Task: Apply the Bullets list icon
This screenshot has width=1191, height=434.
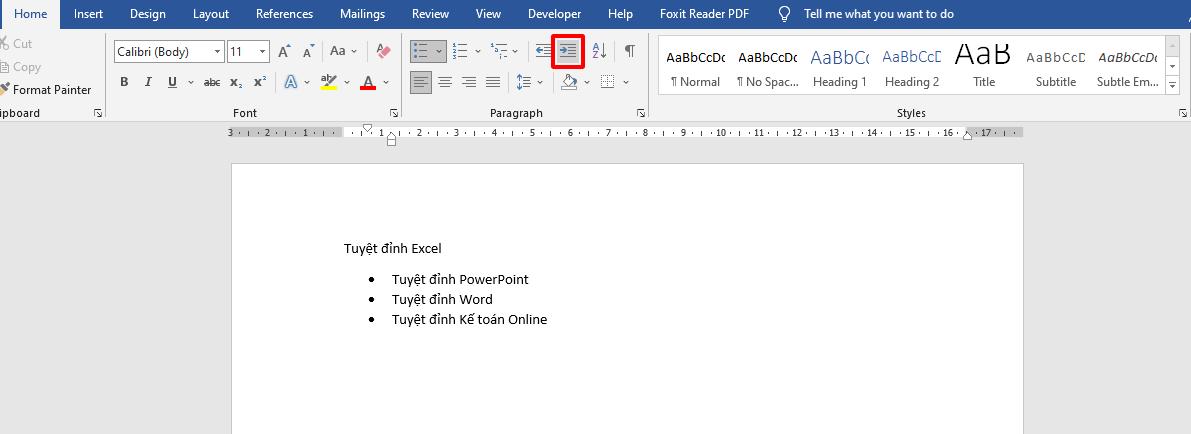Action: point(421,52)
